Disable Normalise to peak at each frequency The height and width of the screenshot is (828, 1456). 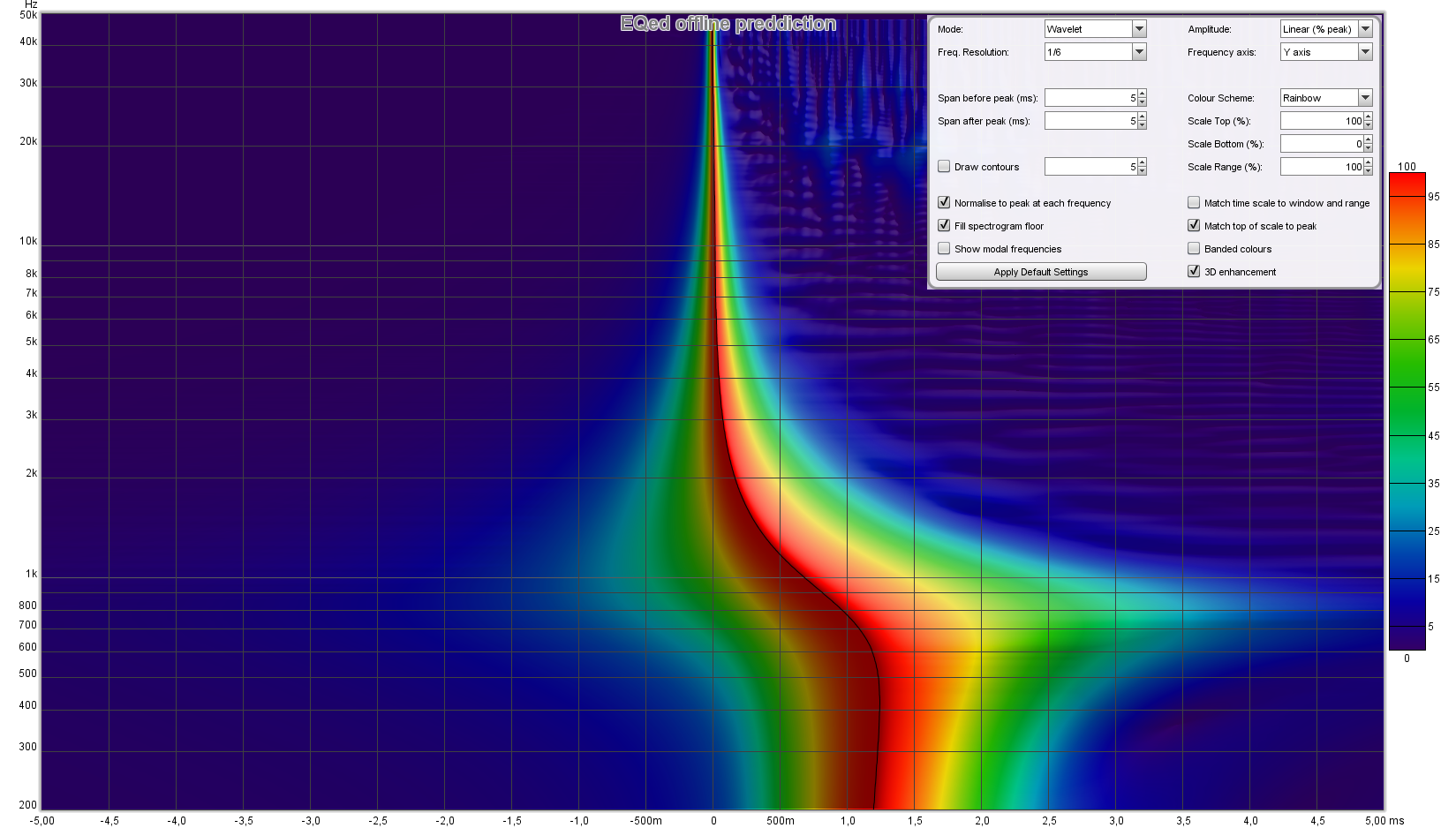point(944,202)
